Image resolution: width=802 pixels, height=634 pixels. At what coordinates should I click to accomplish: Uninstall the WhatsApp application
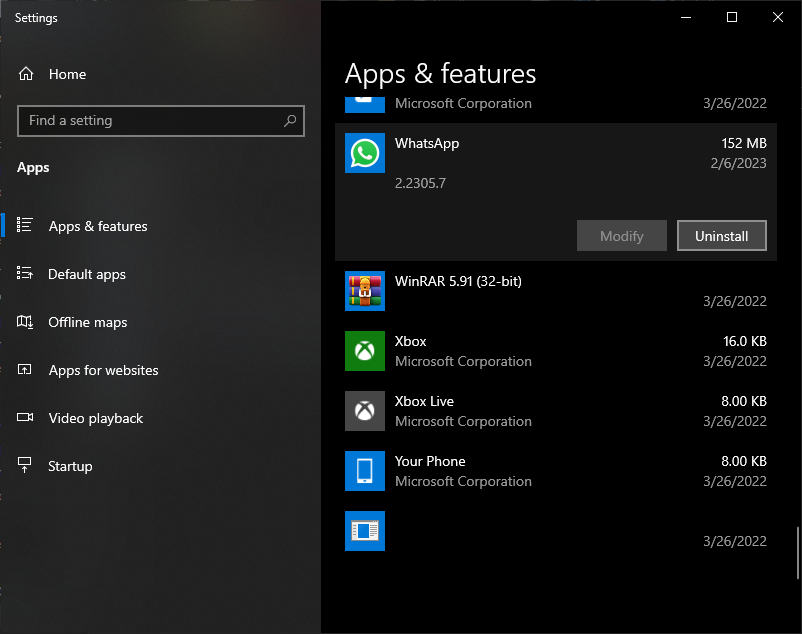point(721,236)
